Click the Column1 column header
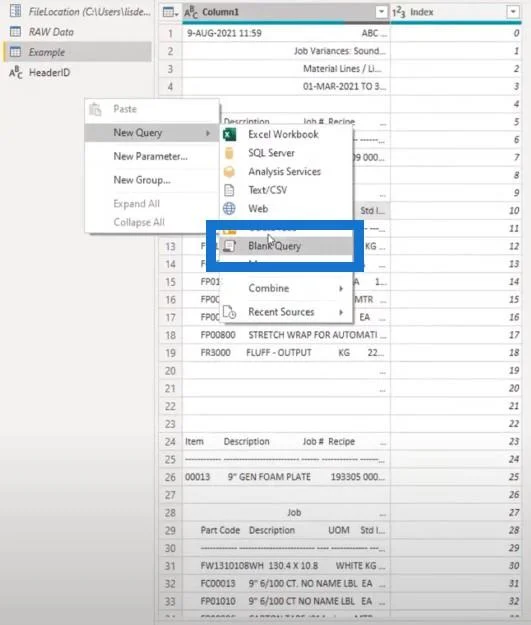Image resolution: width=531 pixels, height=625 pixels. pyautogui.click(x=286, y=12)
